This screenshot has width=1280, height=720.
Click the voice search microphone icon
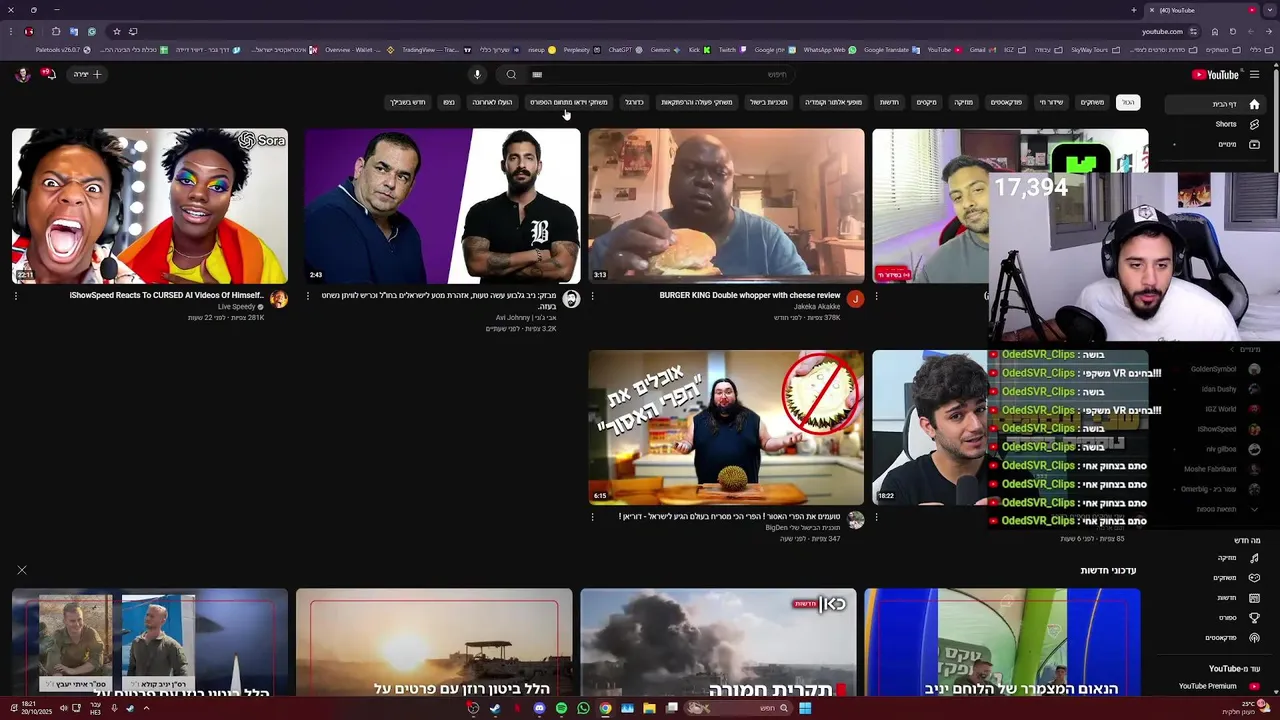tap(477, 74)
